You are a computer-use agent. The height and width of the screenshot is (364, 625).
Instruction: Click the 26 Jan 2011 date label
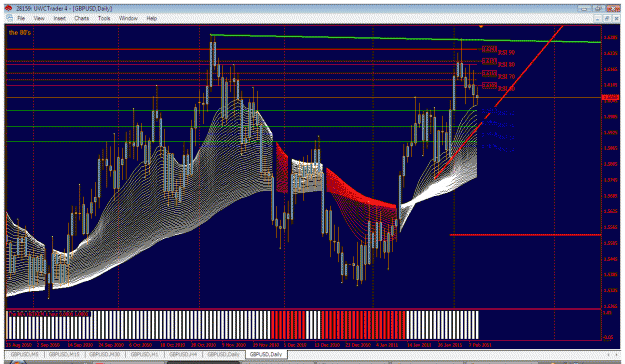click(450, 345)
